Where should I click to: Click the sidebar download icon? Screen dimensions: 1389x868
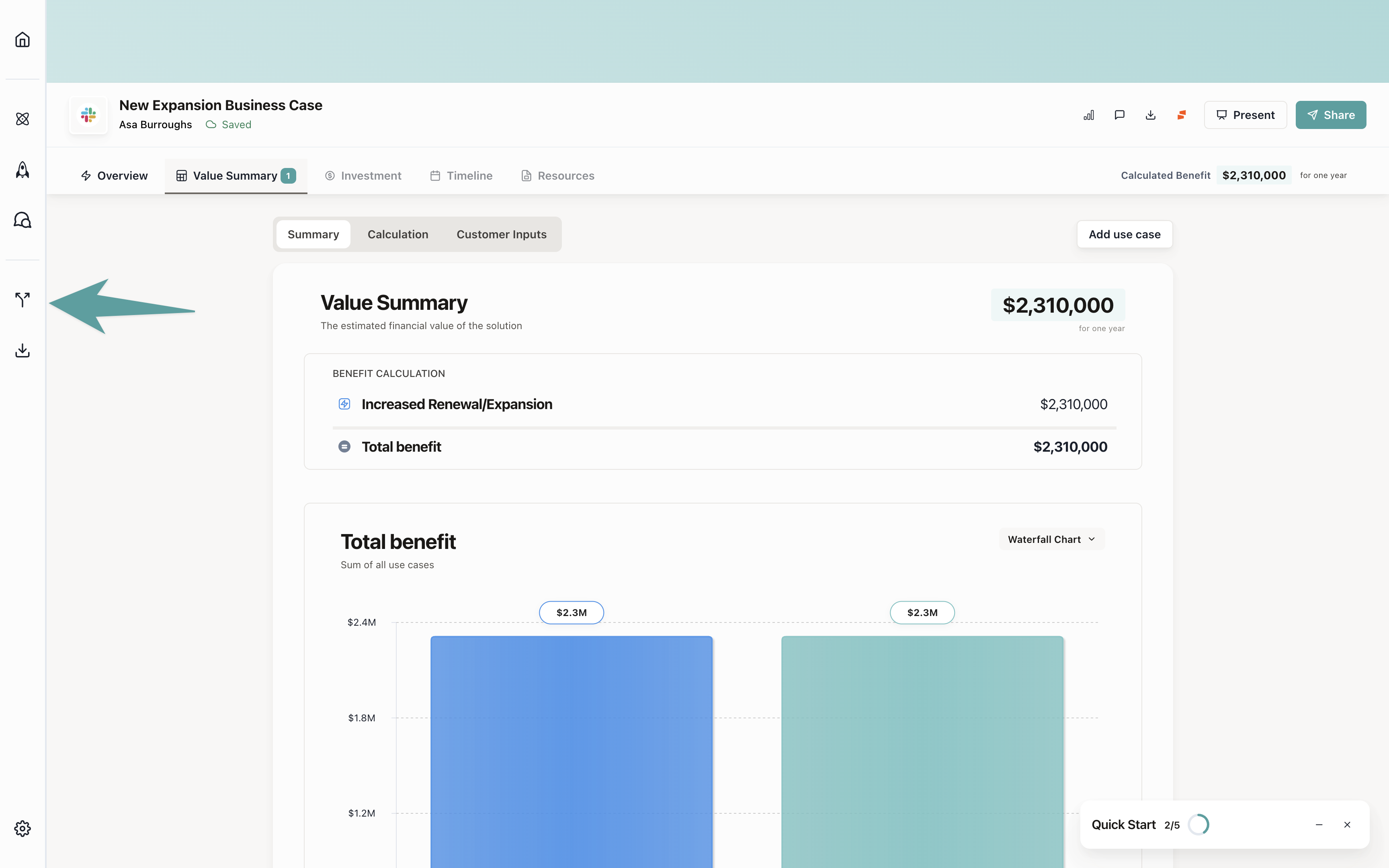pyautogui.click(x=23, y=350)
